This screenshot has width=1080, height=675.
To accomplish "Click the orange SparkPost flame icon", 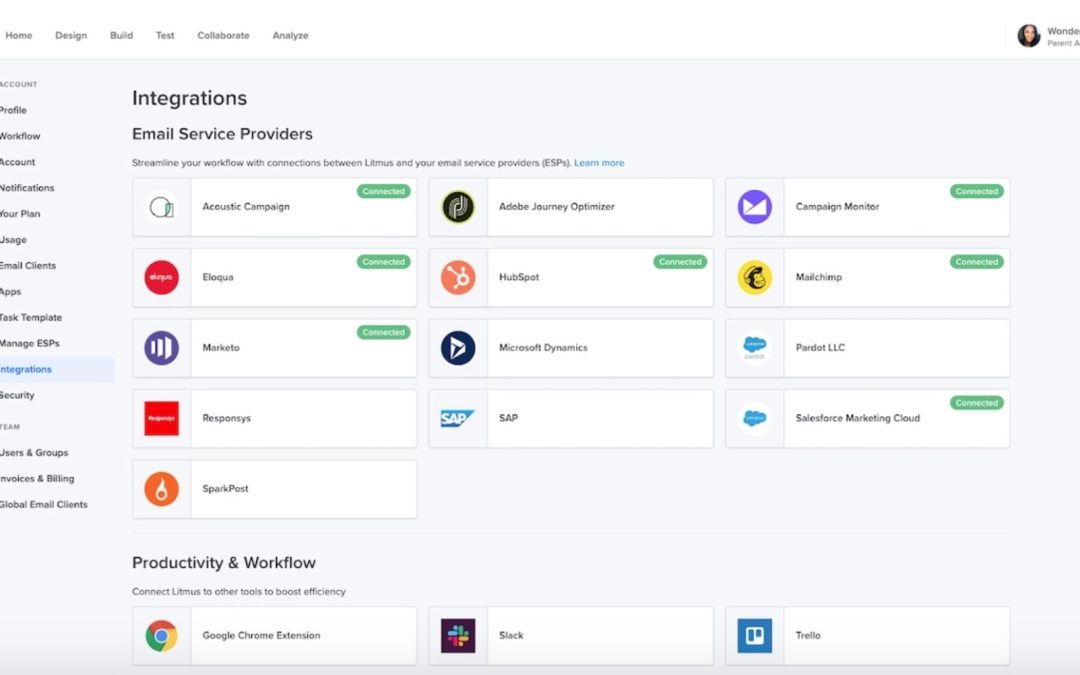I will pos(161,489).
